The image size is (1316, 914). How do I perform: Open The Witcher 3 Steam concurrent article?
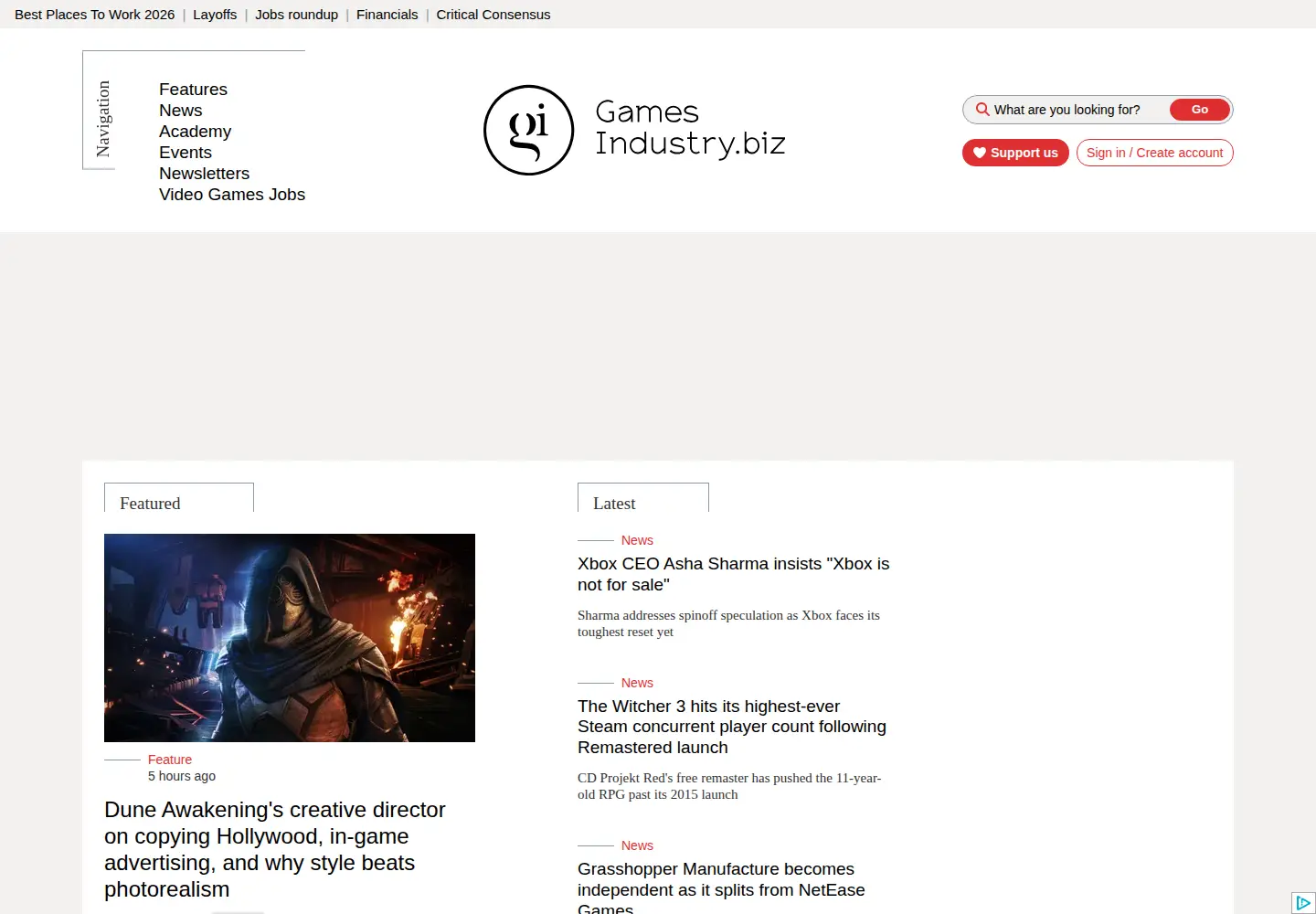click(x=732, y=727)
